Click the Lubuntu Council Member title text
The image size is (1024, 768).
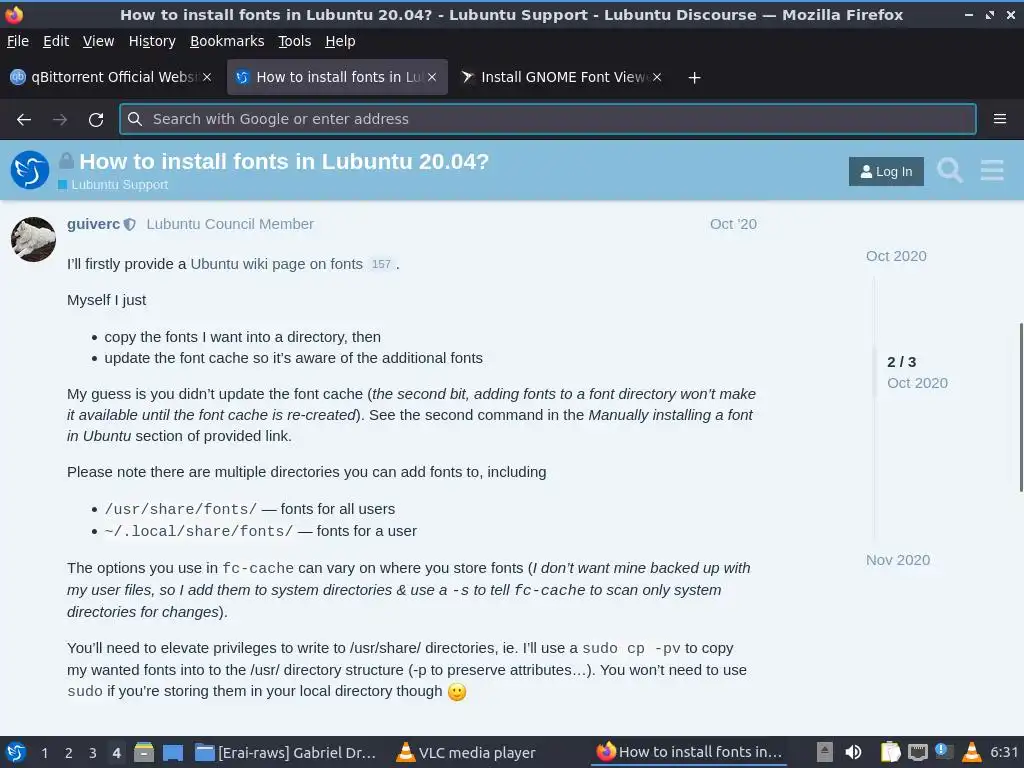pyautogui.click(x=230, y=224)
